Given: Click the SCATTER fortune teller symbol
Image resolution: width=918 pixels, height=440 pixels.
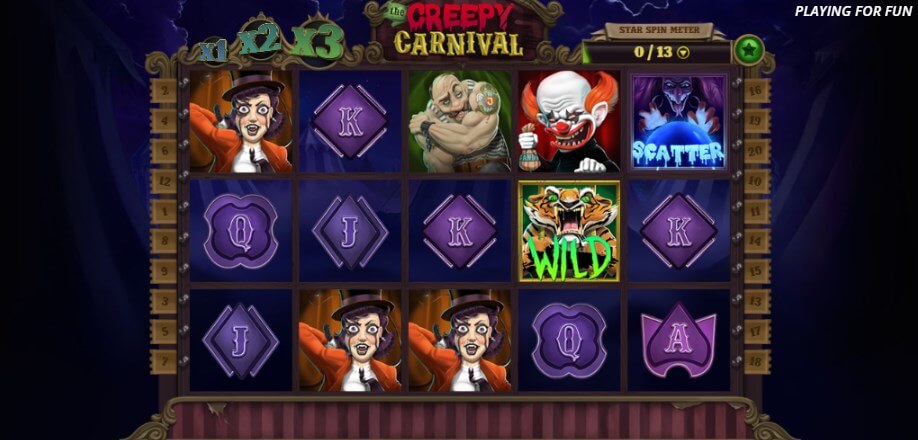Looking at the screenshot, I should (x=679, y=122).
